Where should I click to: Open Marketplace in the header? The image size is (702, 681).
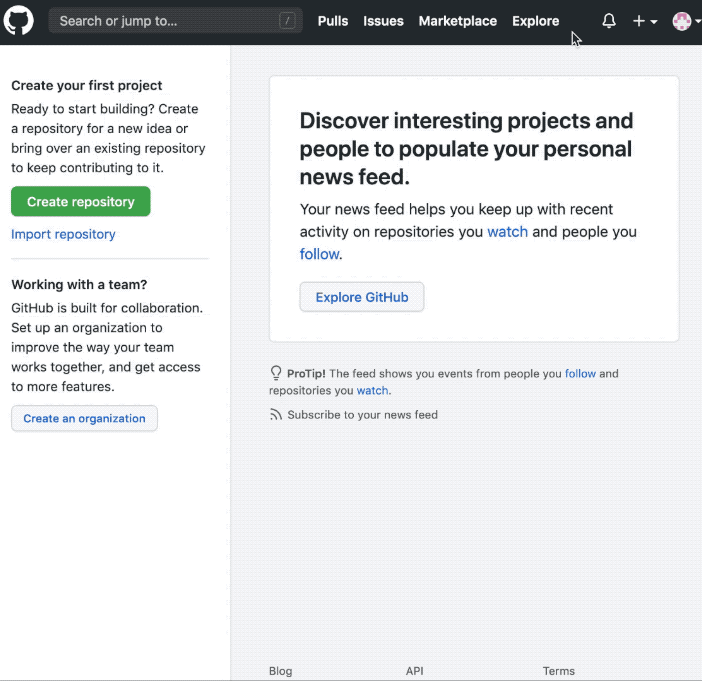click(458, 21)
